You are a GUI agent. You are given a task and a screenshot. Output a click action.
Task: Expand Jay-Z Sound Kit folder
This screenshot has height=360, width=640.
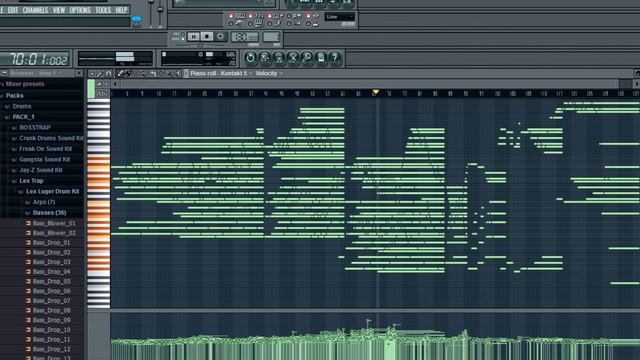(41, 170)
